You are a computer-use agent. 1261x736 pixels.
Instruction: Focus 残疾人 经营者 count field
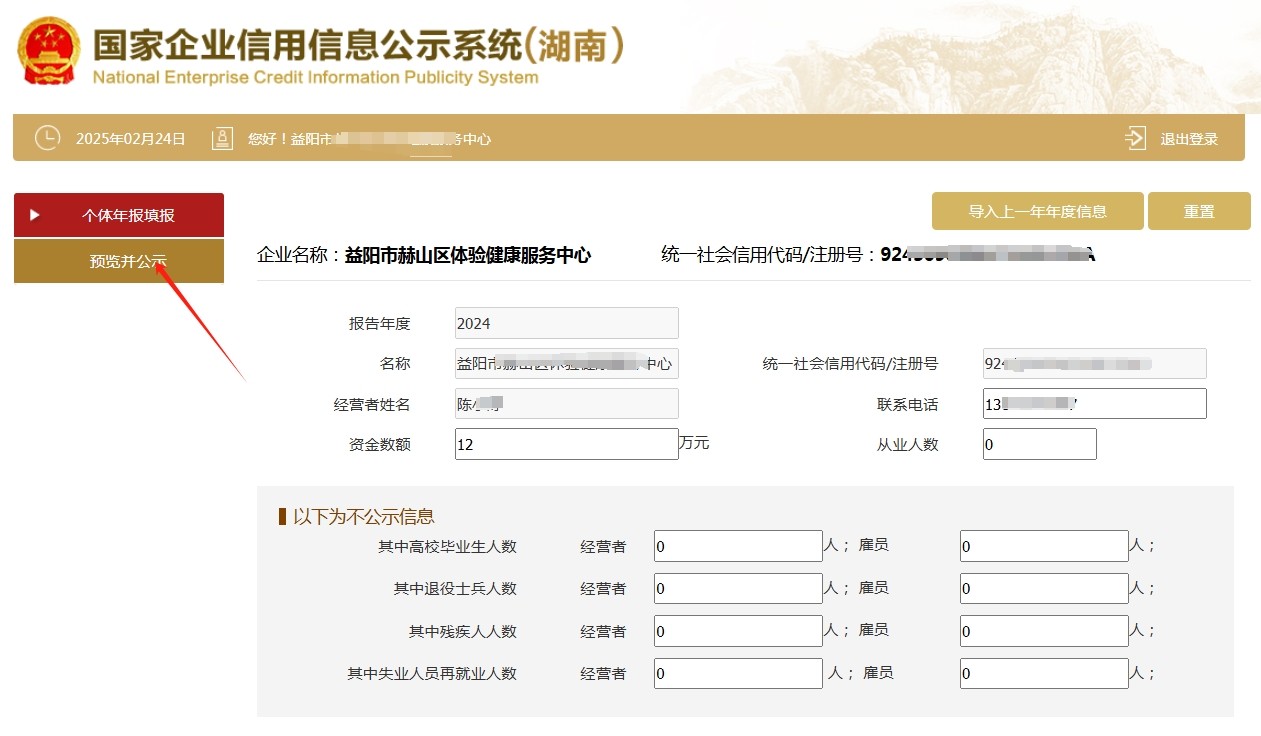click(738, 631)
